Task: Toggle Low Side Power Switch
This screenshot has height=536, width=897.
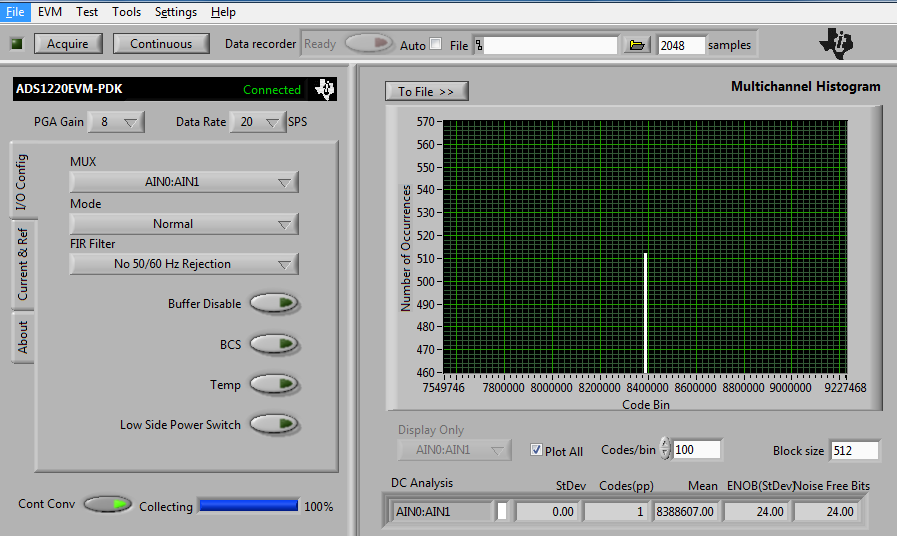Action: click(275, 424)
